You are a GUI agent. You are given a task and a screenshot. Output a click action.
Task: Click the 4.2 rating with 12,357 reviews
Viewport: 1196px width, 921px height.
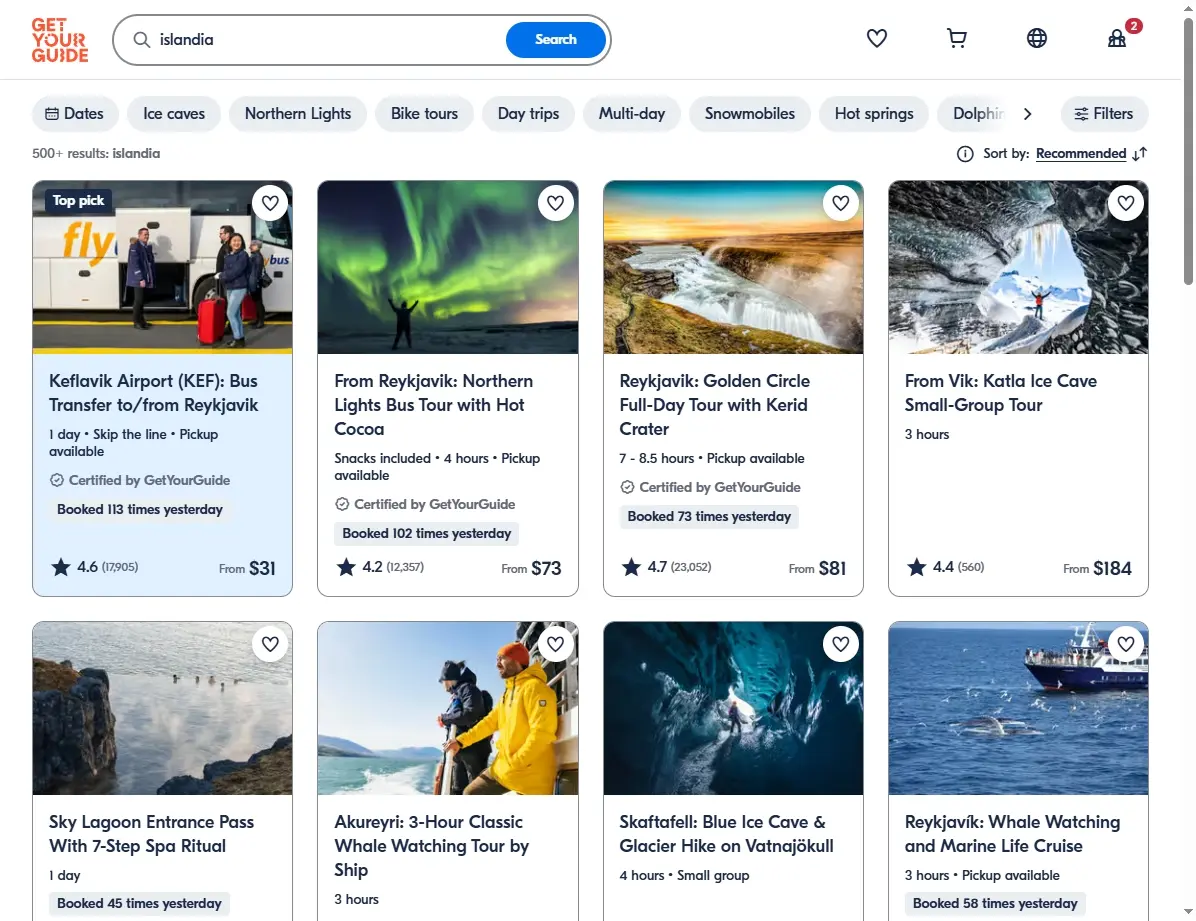tap(380, 567)
